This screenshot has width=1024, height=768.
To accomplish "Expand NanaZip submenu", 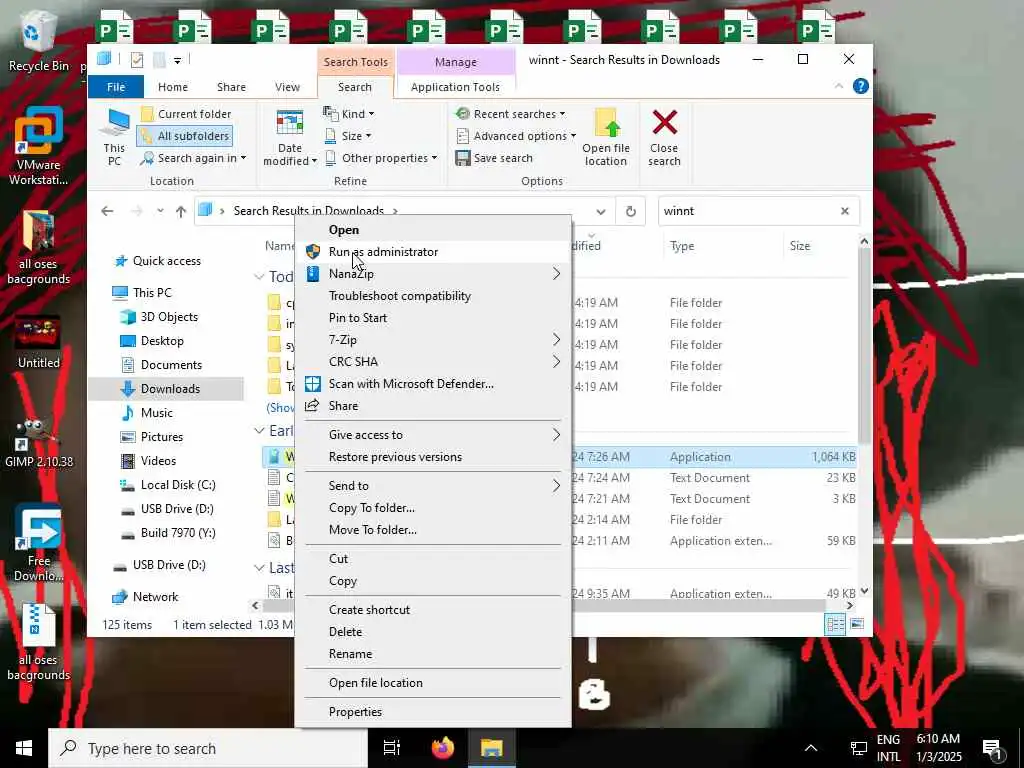I will point(434,274).
